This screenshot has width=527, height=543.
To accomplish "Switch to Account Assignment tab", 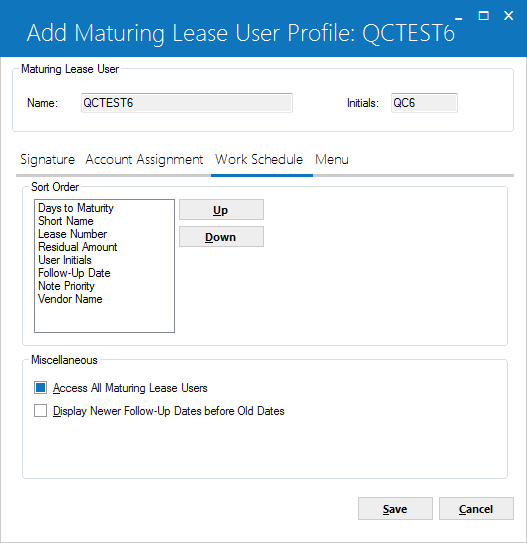I will (x=144, y=160).
